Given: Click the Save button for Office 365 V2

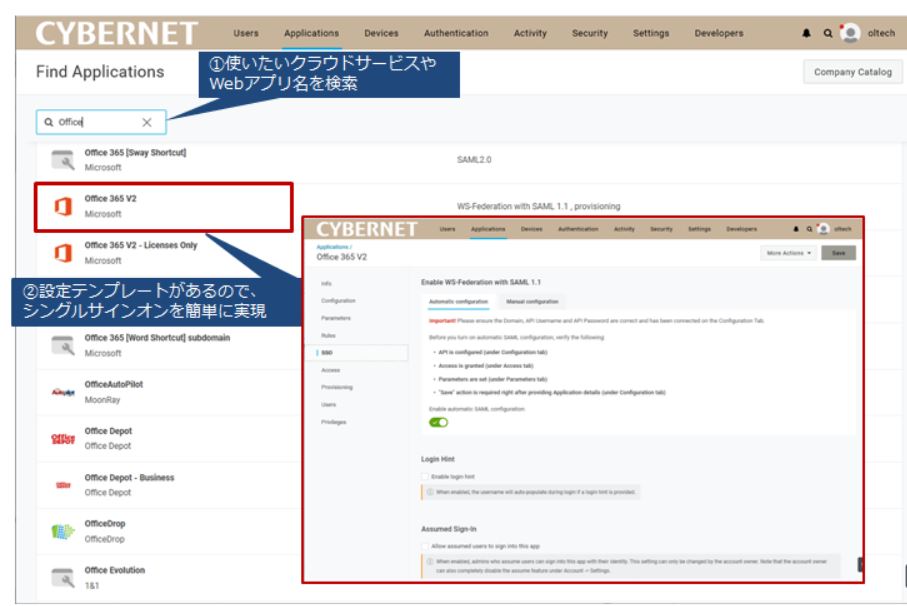Looking at the screenshot, I should [x=838, y=253].
